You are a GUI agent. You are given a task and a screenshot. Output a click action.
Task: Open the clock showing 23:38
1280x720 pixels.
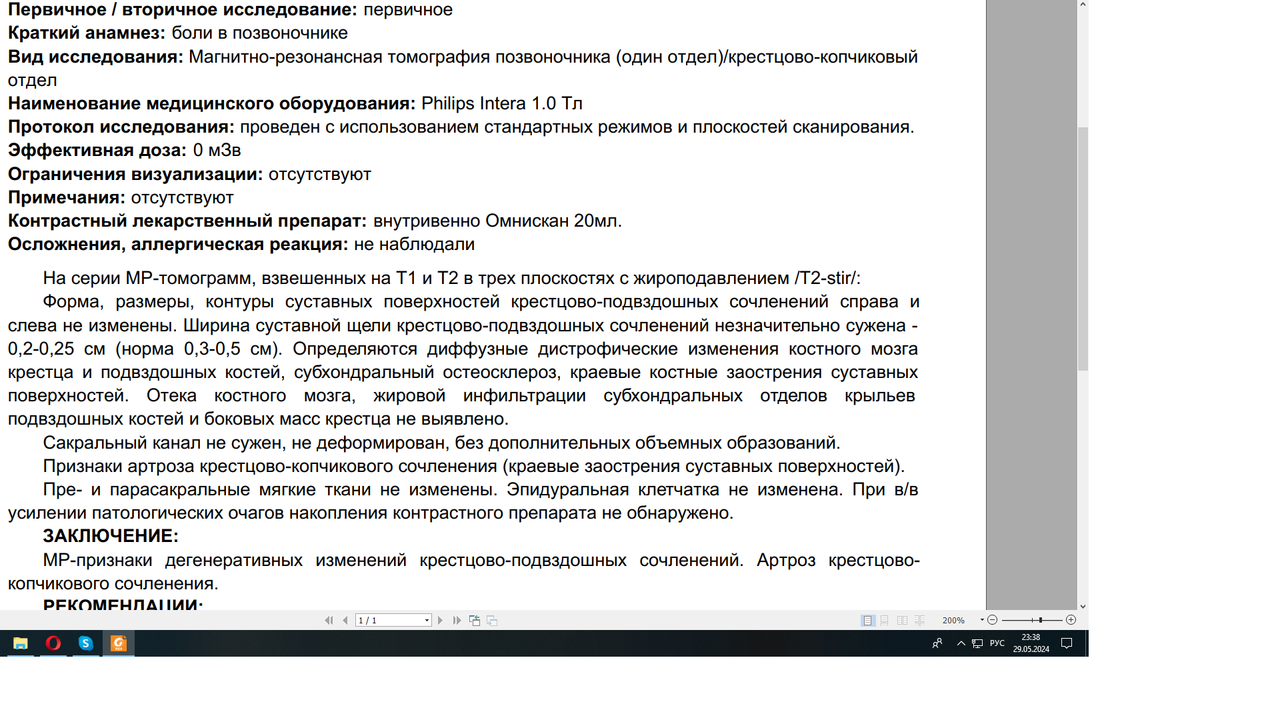tap(1030, 643)
